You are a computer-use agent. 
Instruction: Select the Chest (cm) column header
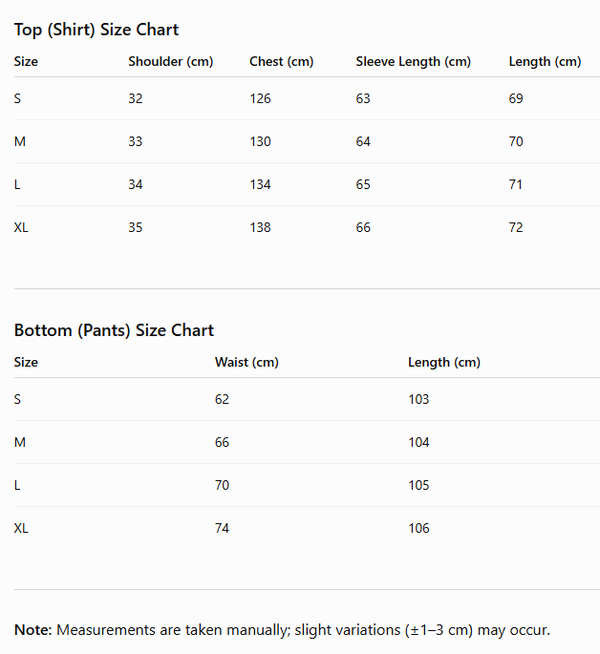[x=281, y=62]
